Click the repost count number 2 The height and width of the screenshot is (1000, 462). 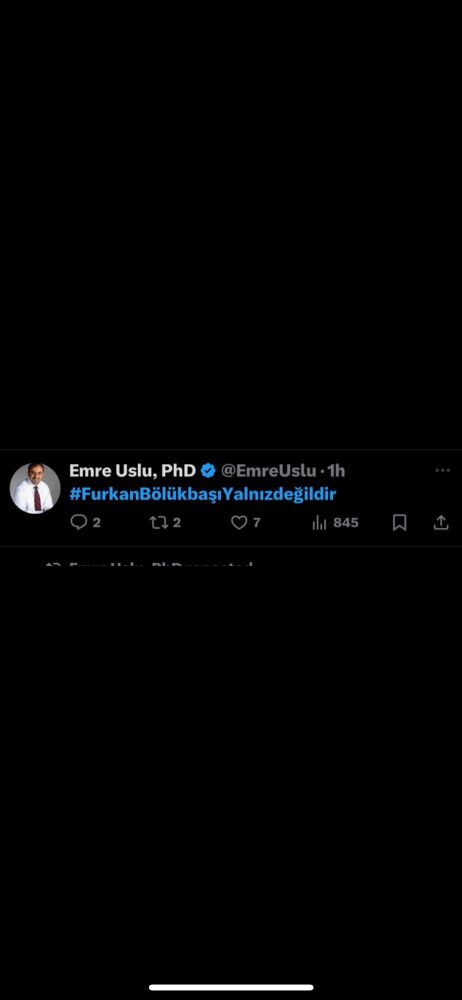coord(177,523)
